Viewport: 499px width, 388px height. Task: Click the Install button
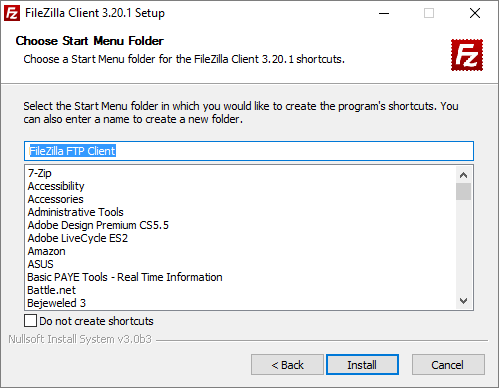[x=362, y=365]
